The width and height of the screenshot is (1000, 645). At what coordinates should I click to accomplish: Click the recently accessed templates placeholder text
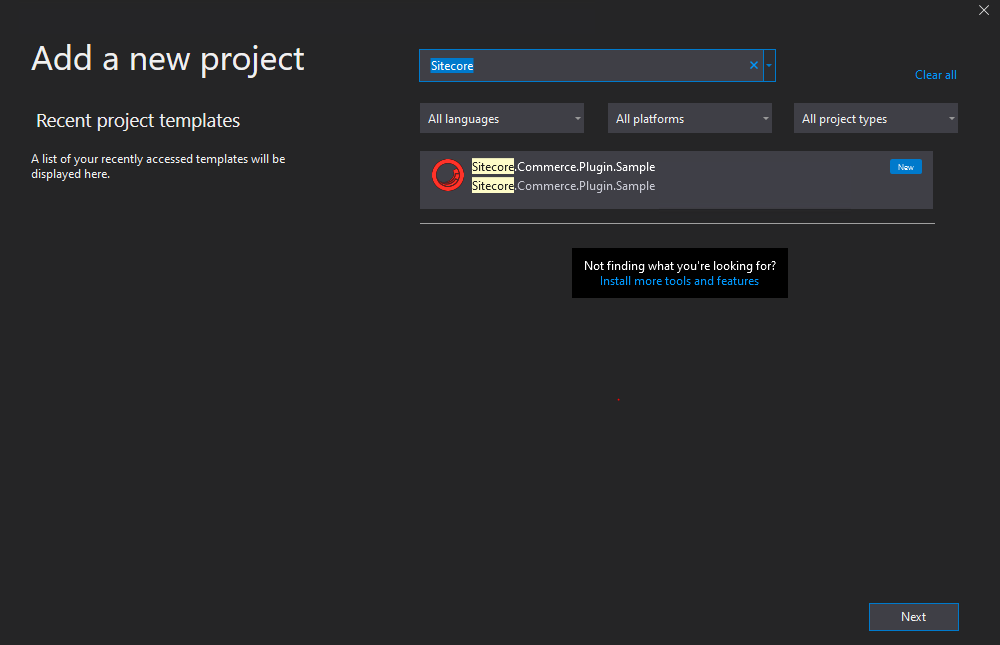coord(158,166)
